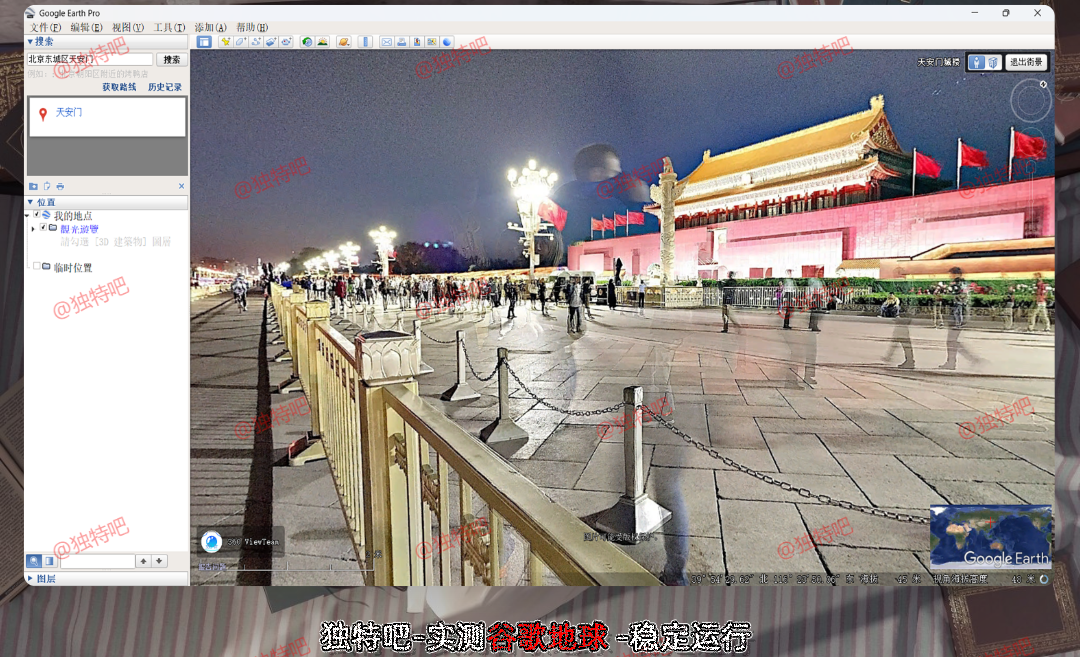Select the 临时位置 tree item

click(x=72, y=268)
